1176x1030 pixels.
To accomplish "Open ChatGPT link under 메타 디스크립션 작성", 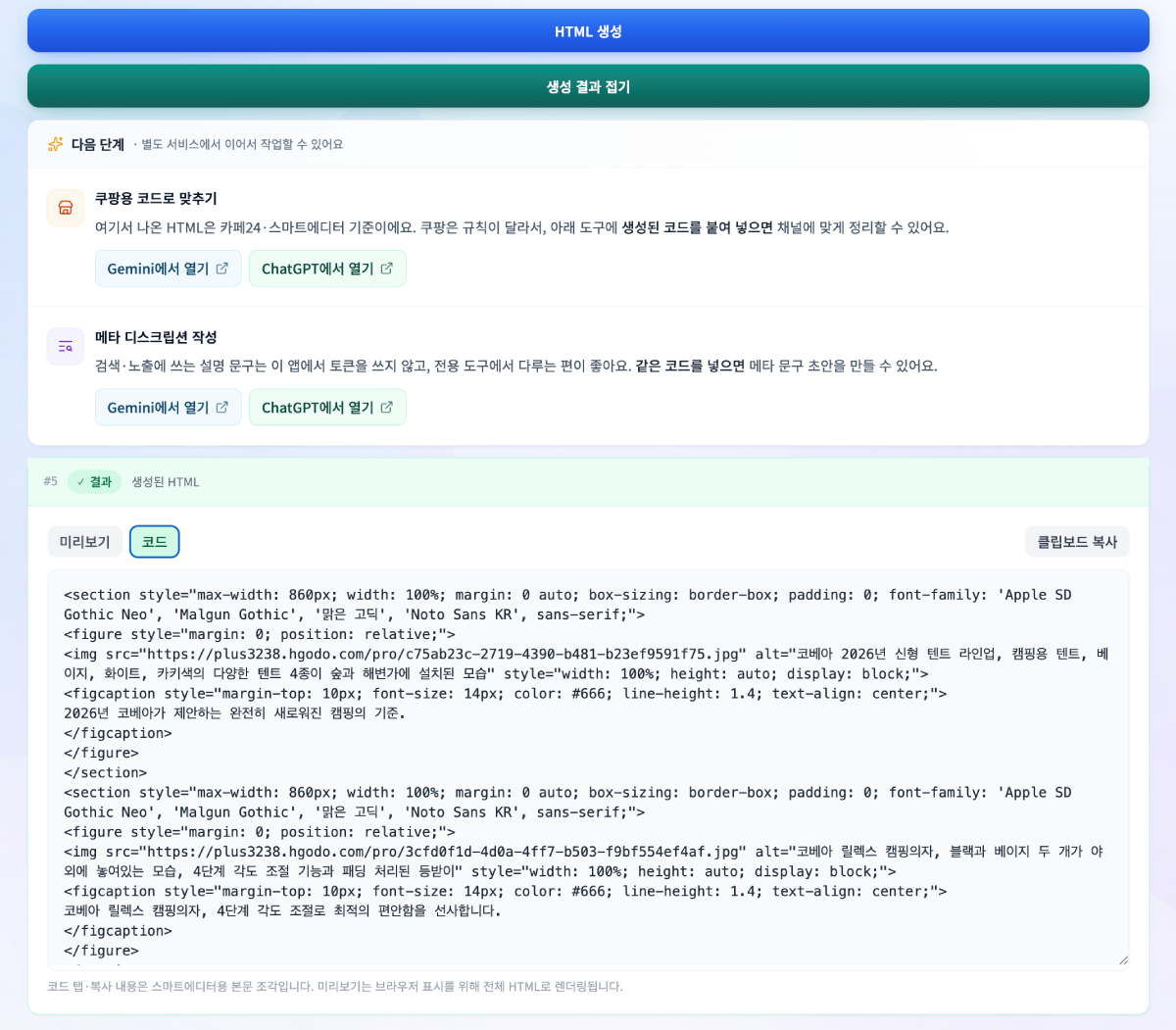I will pyautogui.click(x=327, y=408).
